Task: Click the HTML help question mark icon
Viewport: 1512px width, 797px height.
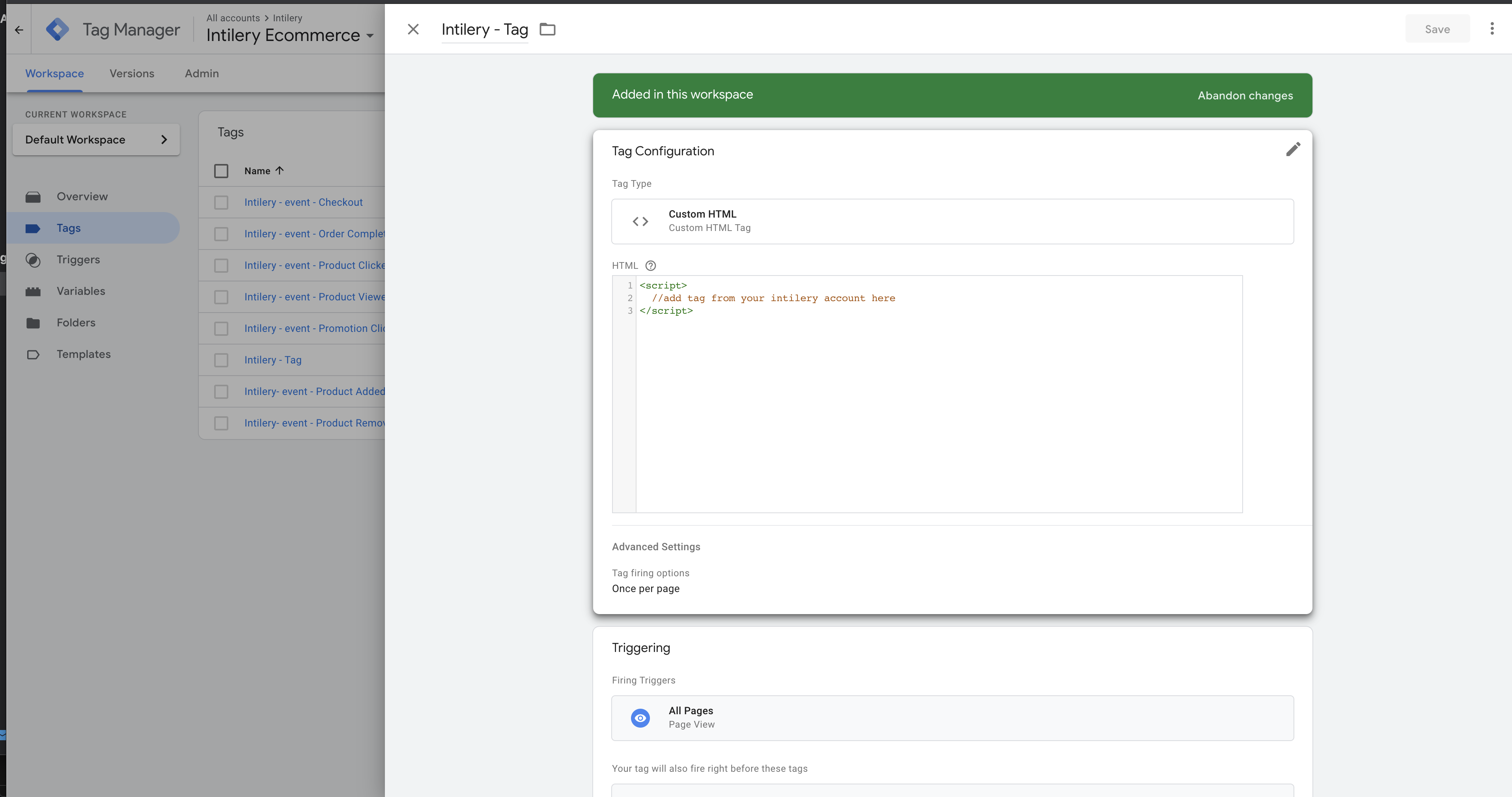Action: (650, 266)
